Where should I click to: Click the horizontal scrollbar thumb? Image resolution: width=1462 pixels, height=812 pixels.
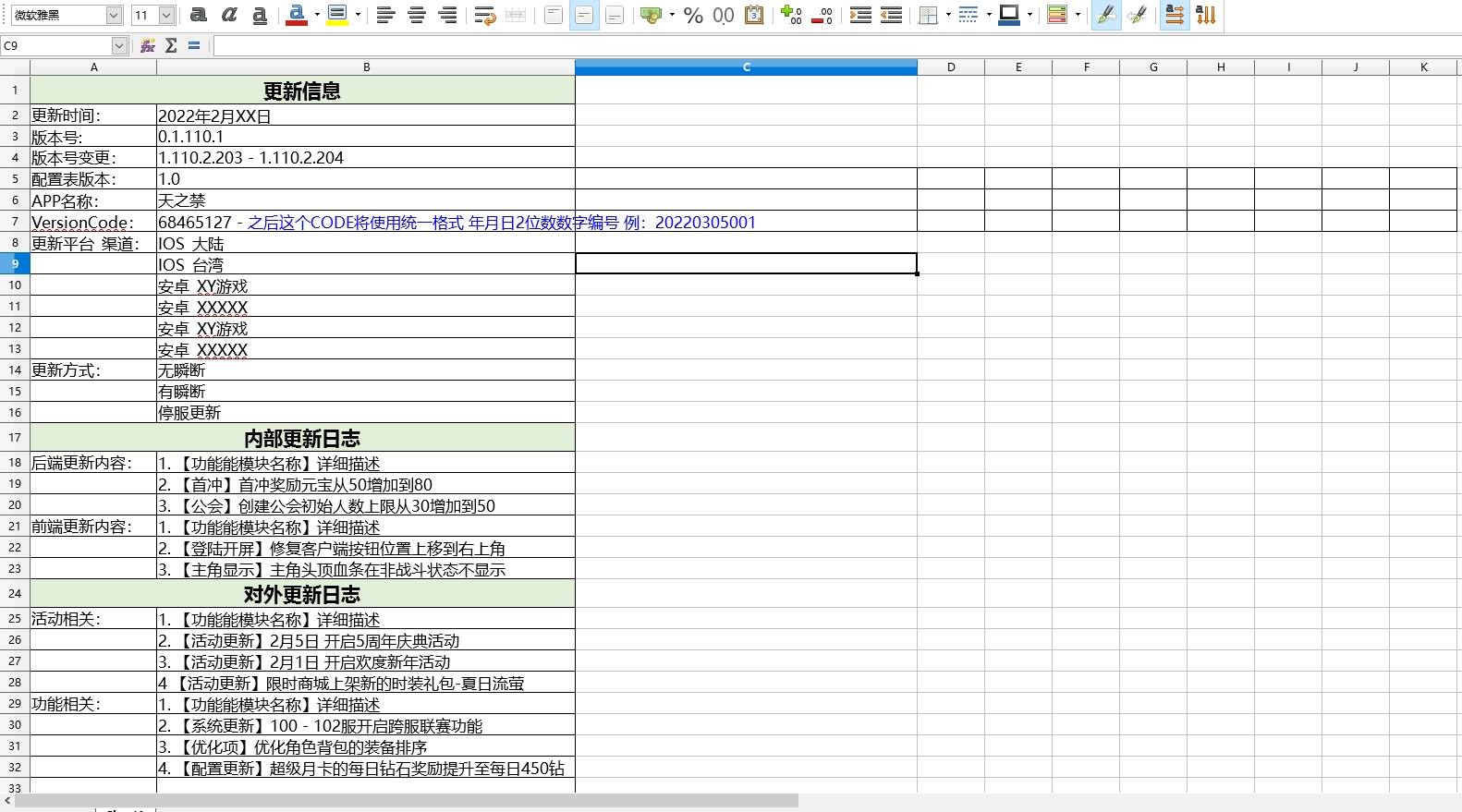click(407, 800)
